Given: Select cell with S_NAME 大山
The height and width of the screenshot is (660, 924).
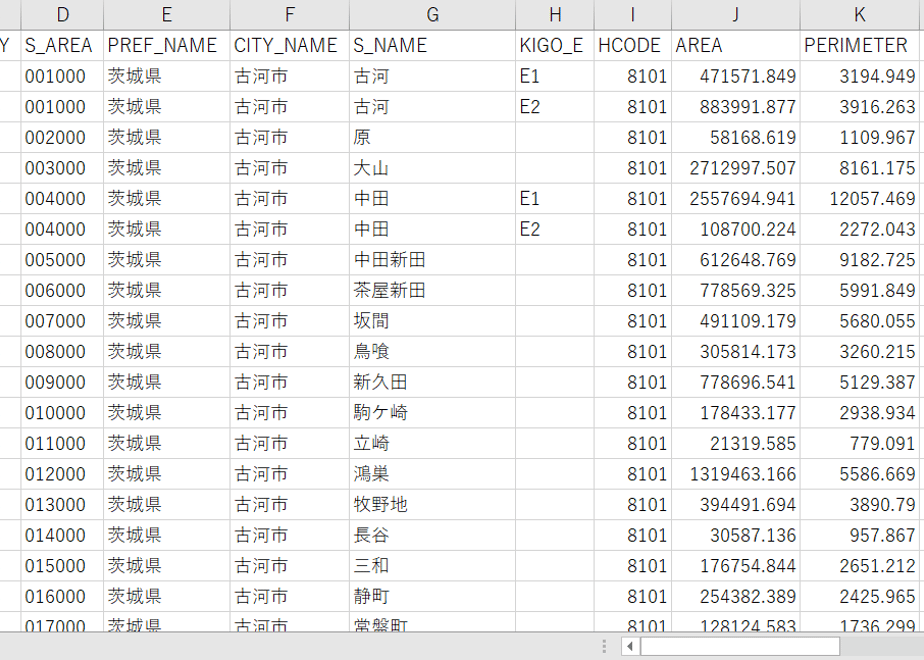Looking at the screenshot, I should [433, 168].
